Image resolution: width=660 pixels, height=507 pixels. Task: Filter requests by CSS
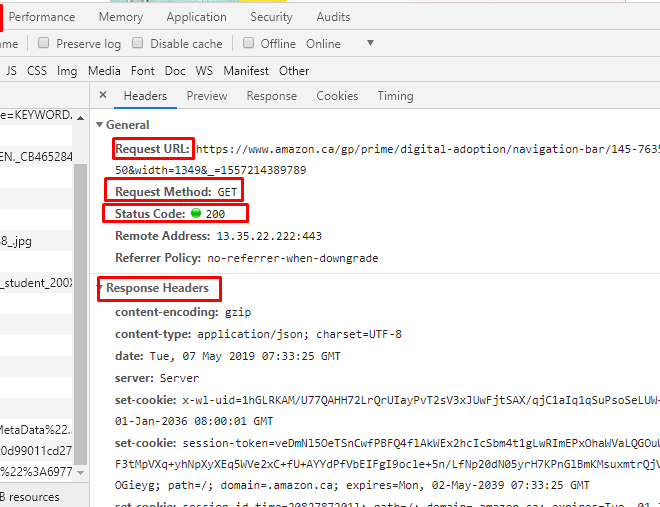tap(37, 71)
